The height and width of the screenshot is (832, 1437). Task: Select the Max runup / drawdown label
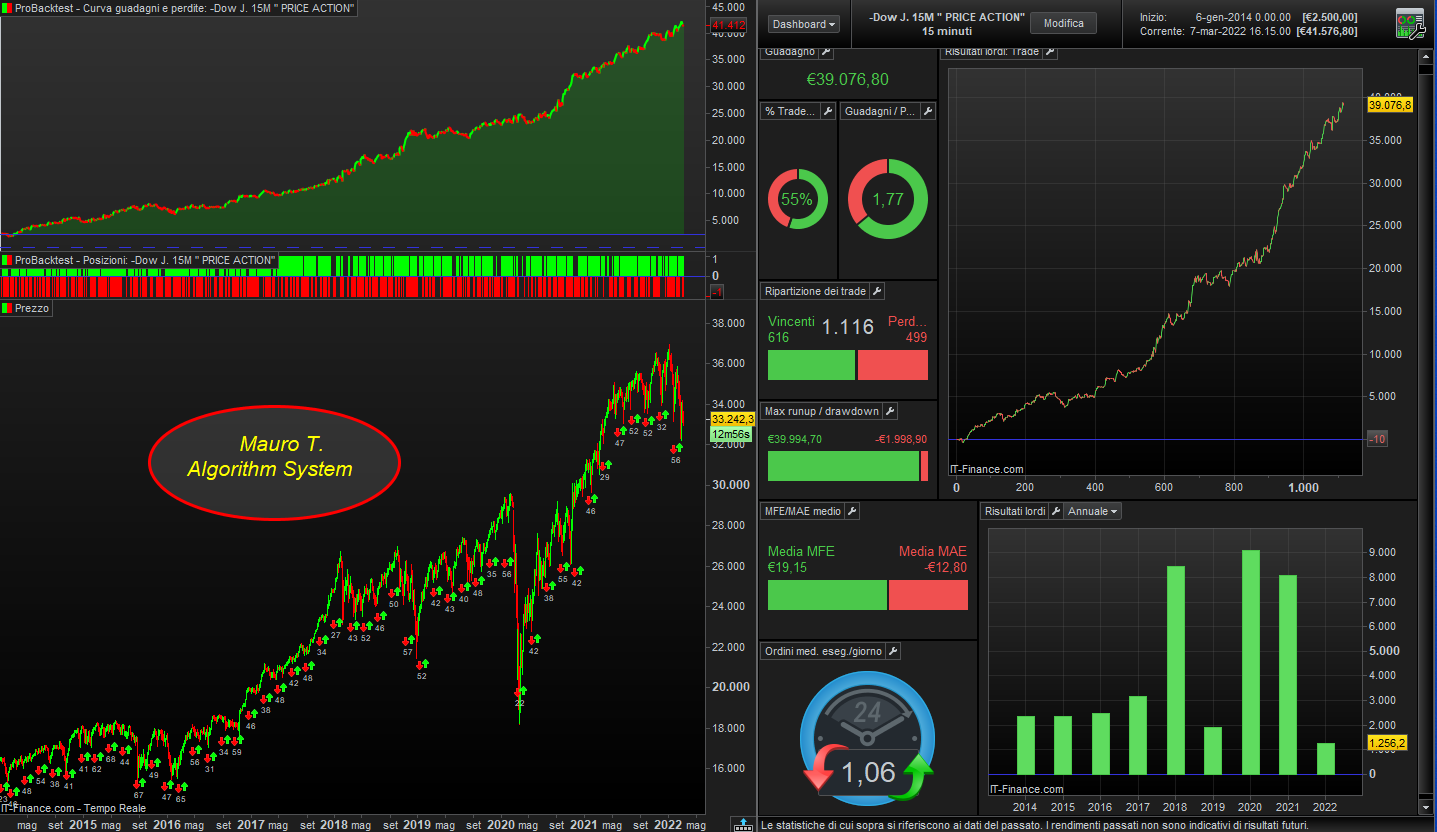click(822, 411)
